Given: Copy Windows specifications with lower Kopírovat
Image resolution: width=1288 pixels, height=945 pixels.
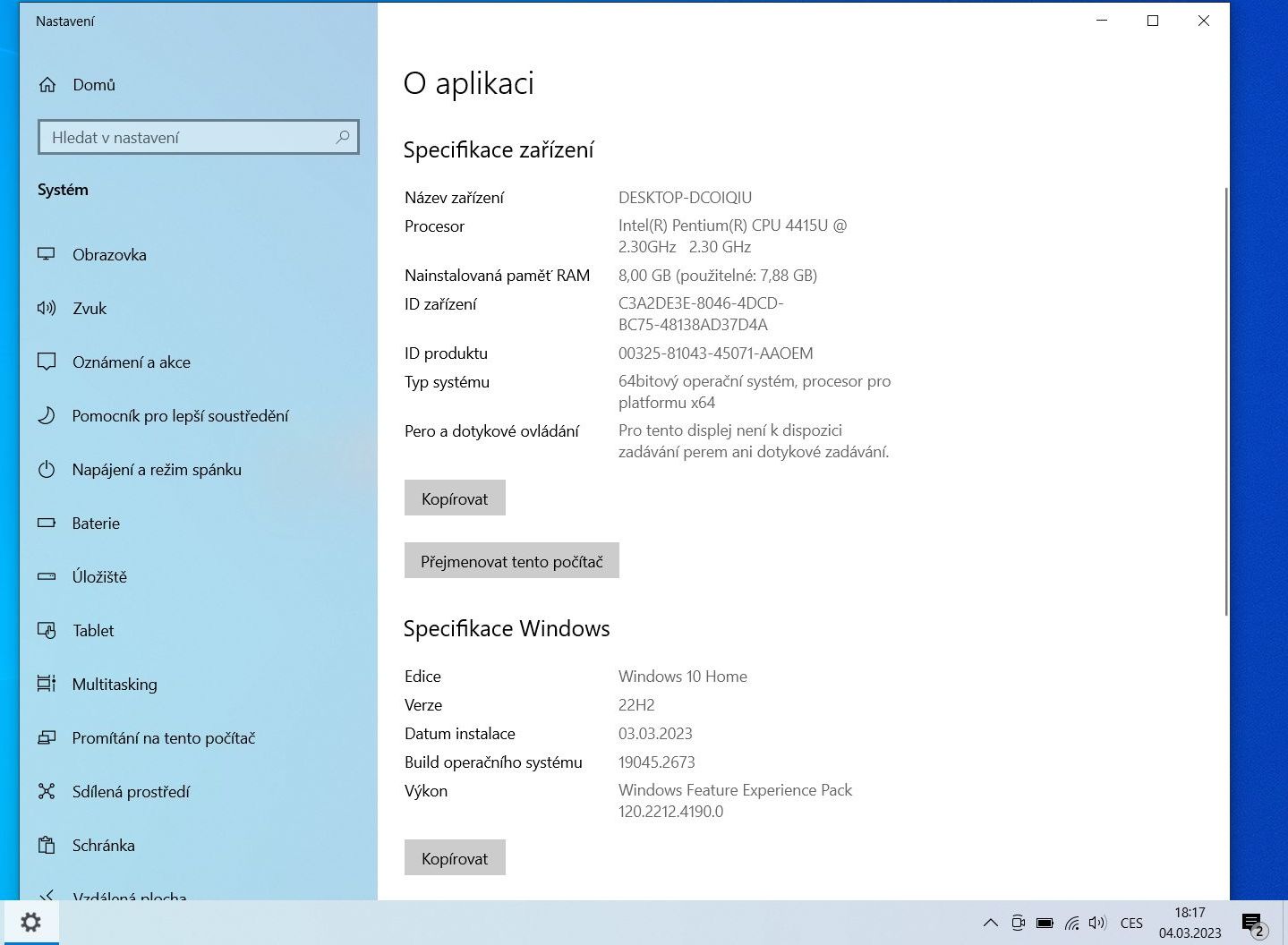Looking at the screenshot, I should (x=455, y=858).
